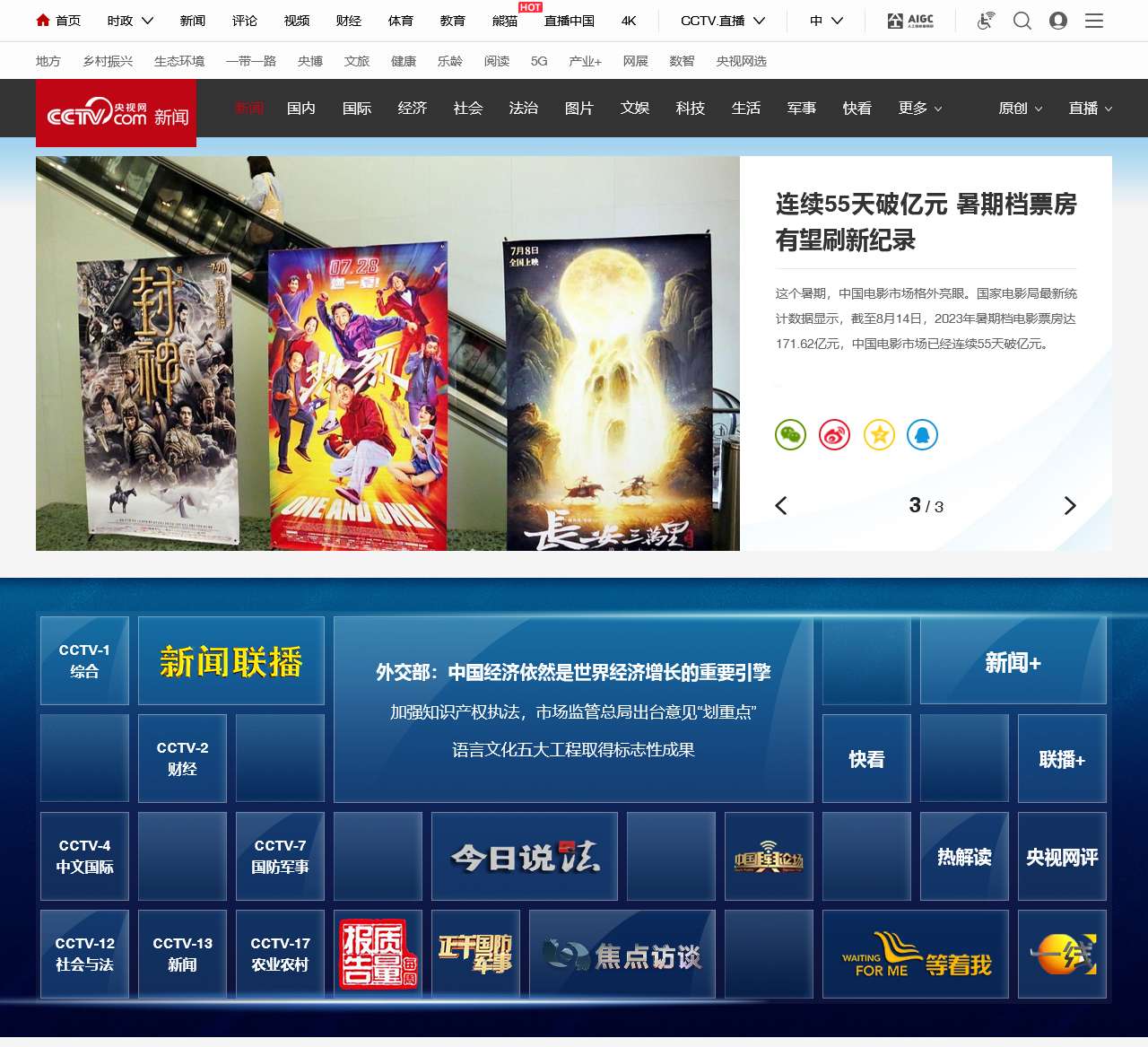Select the CCTV-13 新闻 channel tile
The image size is (1148, 1047).
(182, 954)
